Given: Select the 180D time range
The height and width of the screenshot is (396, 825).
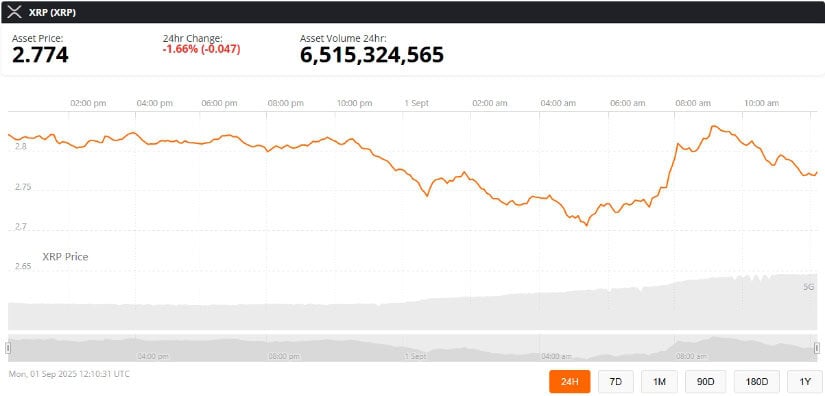Looking at the screenshot, I should (757, 382).
